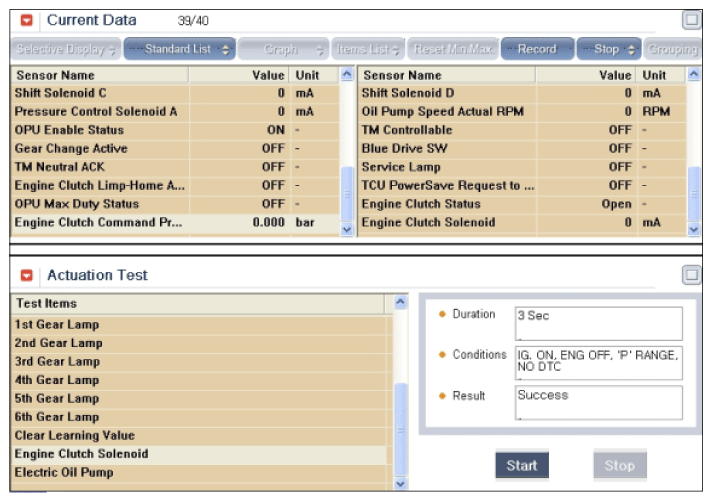Collapse the Current Data panel red arrow icon
This screenshot has width=712, height=502.
pyautogui.click(x=27, y=20)
